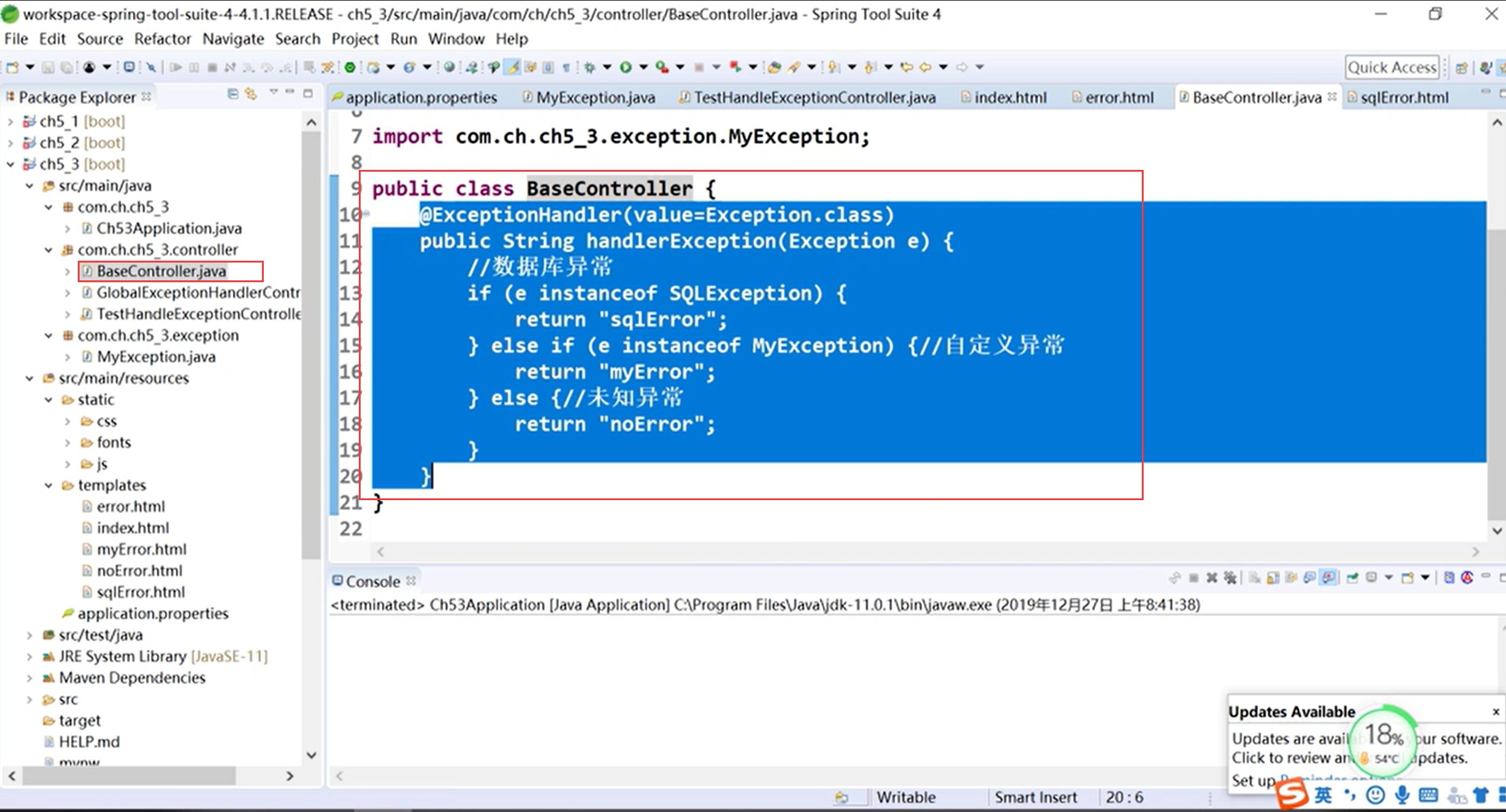This screenshot has height=812, width=1506.
Task: Click the editor vertical scrollbar
Action: 1496,374
